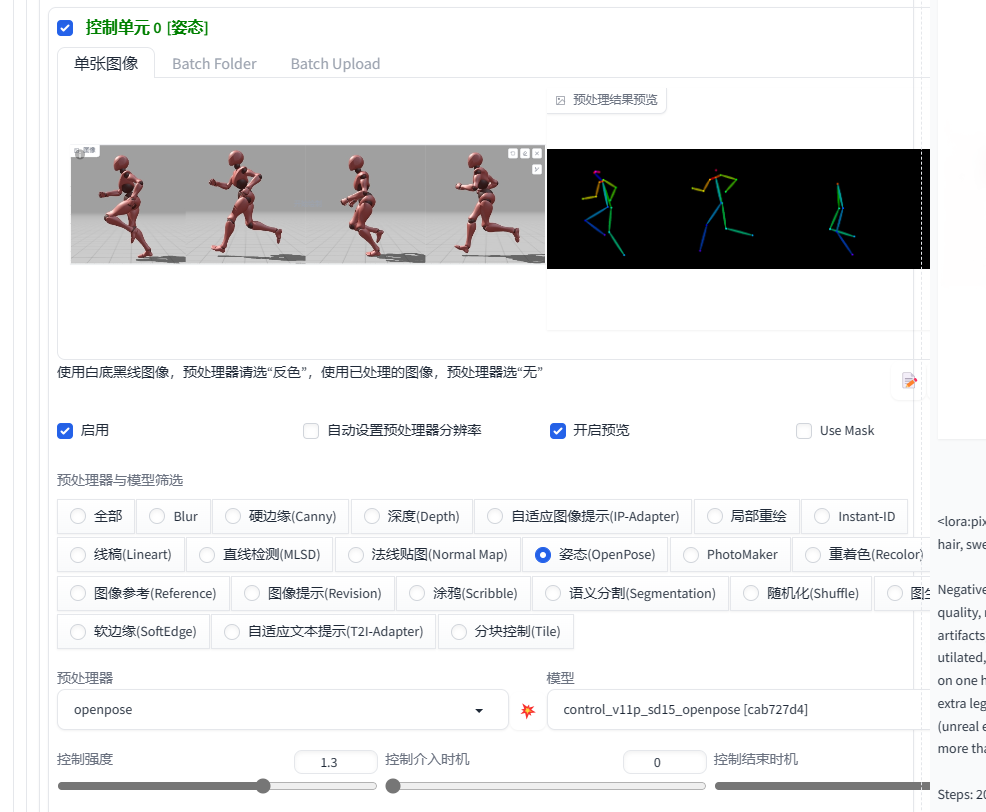
Task: Toggle the 启用 (Enable) checkbox
Action: [65, 431]
